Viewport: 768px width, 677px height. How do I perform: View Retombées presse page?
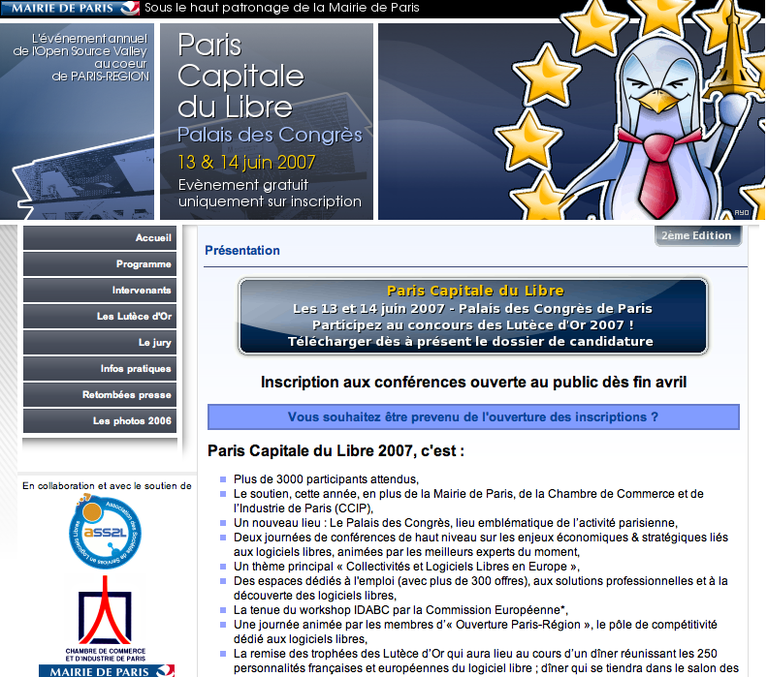click(x=99, y=395)
